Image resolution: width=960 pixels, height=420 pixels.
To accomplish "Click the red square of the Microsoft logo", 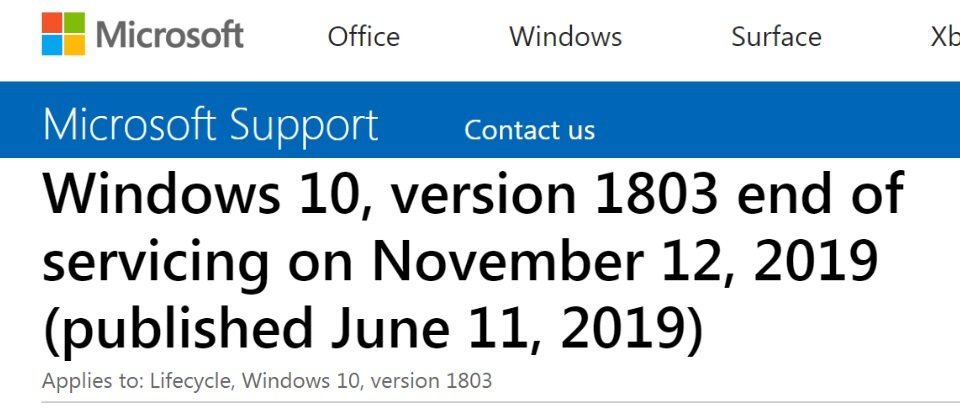I will 52,23.
